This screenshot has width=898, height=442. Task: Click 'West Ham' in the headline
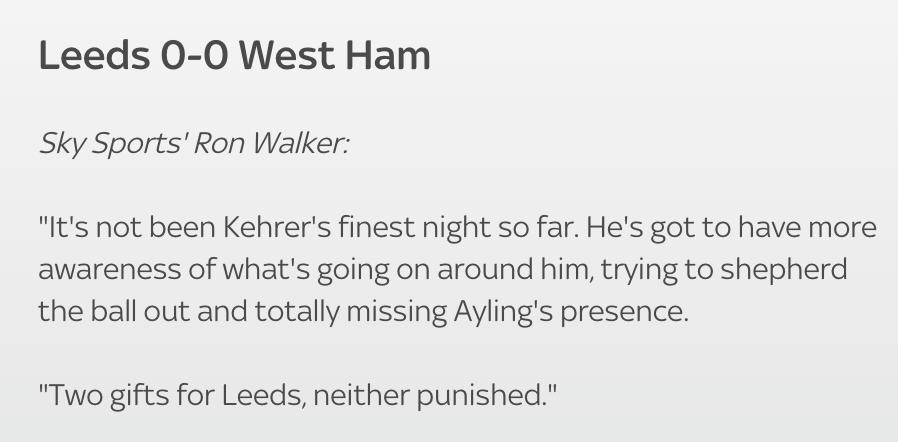(x=334, y=56)
